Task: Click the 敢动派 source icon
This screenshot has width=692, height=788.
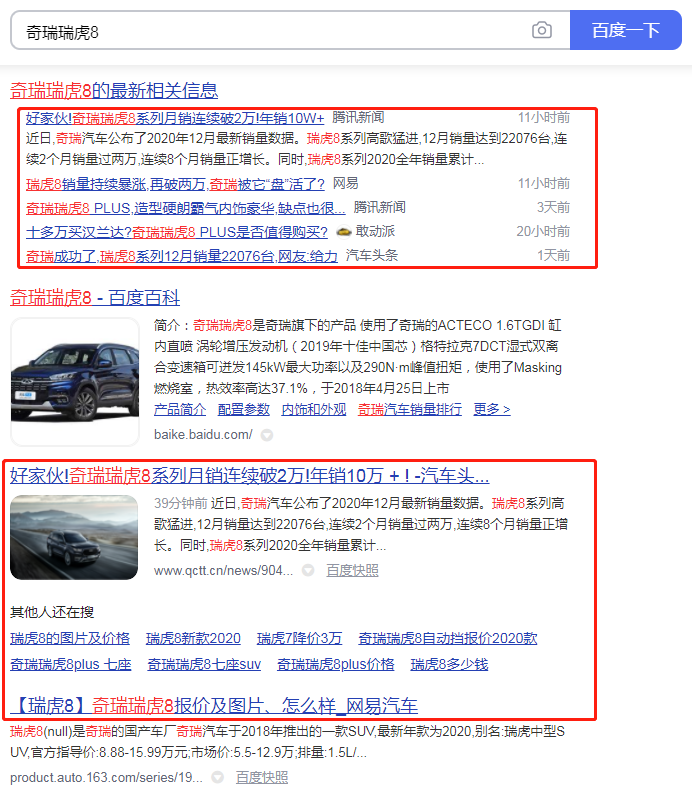Action: tap(344, 232)
